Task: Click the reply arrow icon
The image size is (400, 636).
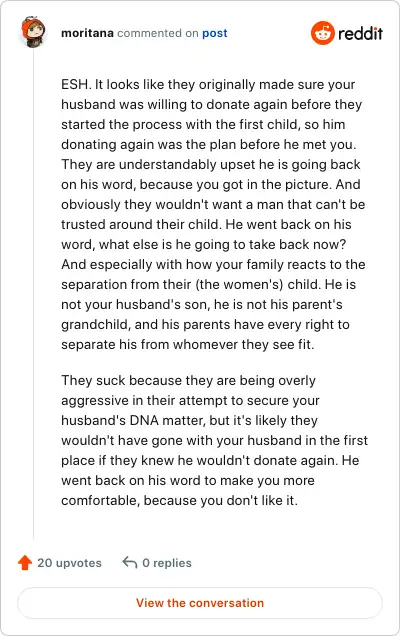Action: tap(130, 562)
